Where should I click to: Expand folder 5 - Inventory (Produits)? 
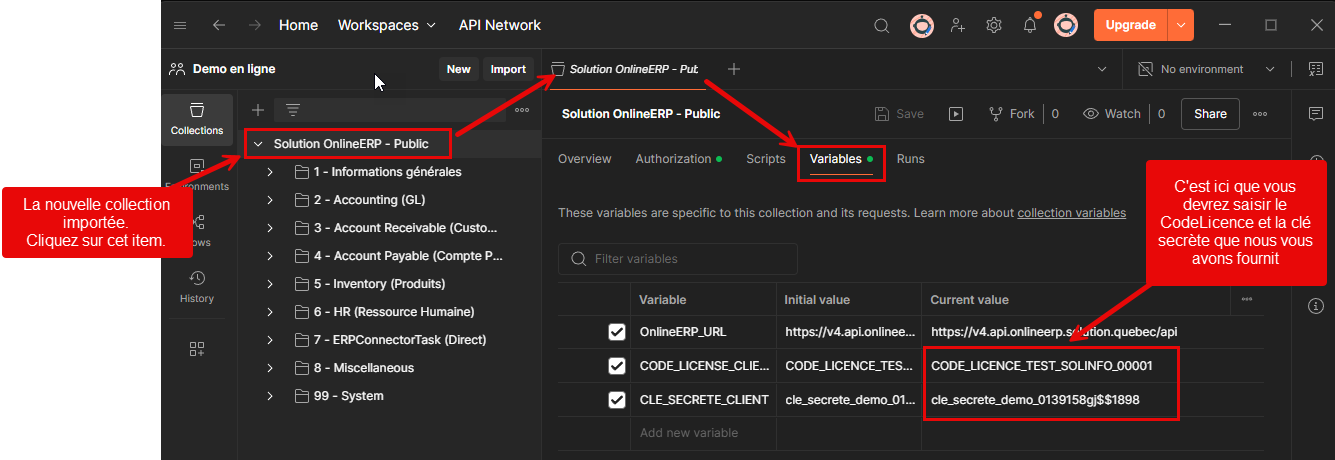270,284
